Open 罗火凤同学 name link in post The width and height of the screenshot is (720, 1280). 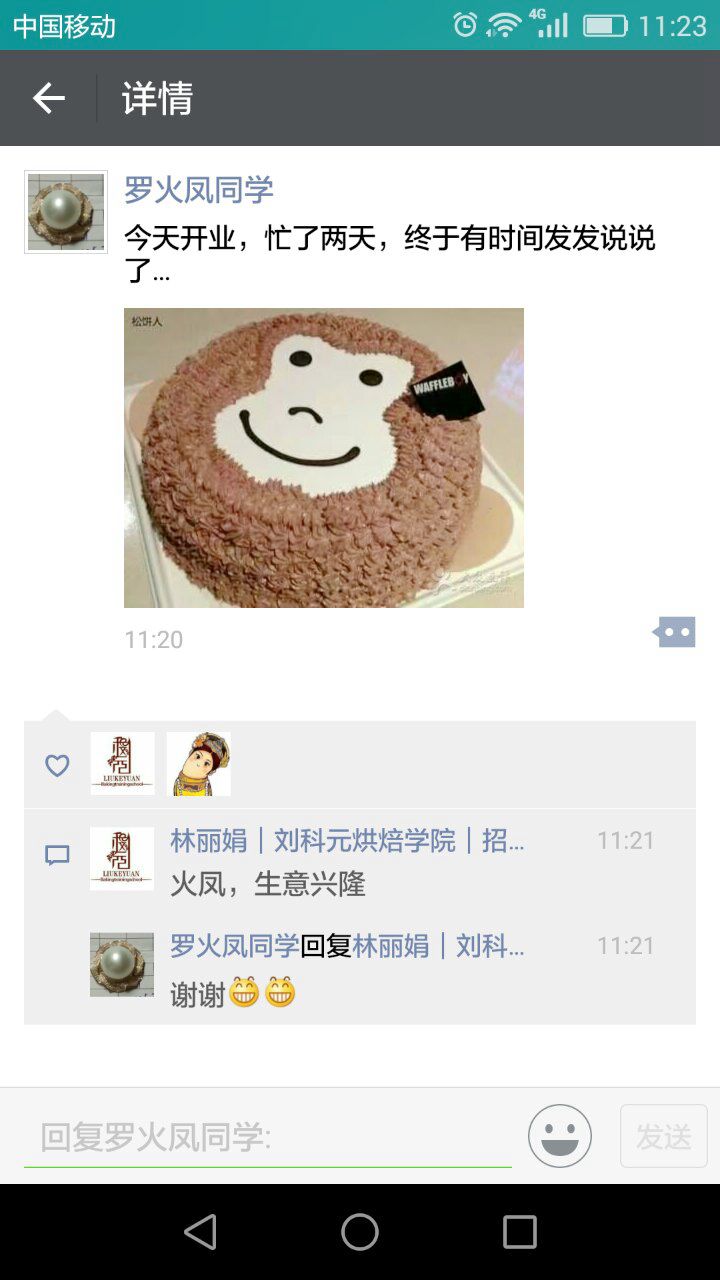coord(199,190)
